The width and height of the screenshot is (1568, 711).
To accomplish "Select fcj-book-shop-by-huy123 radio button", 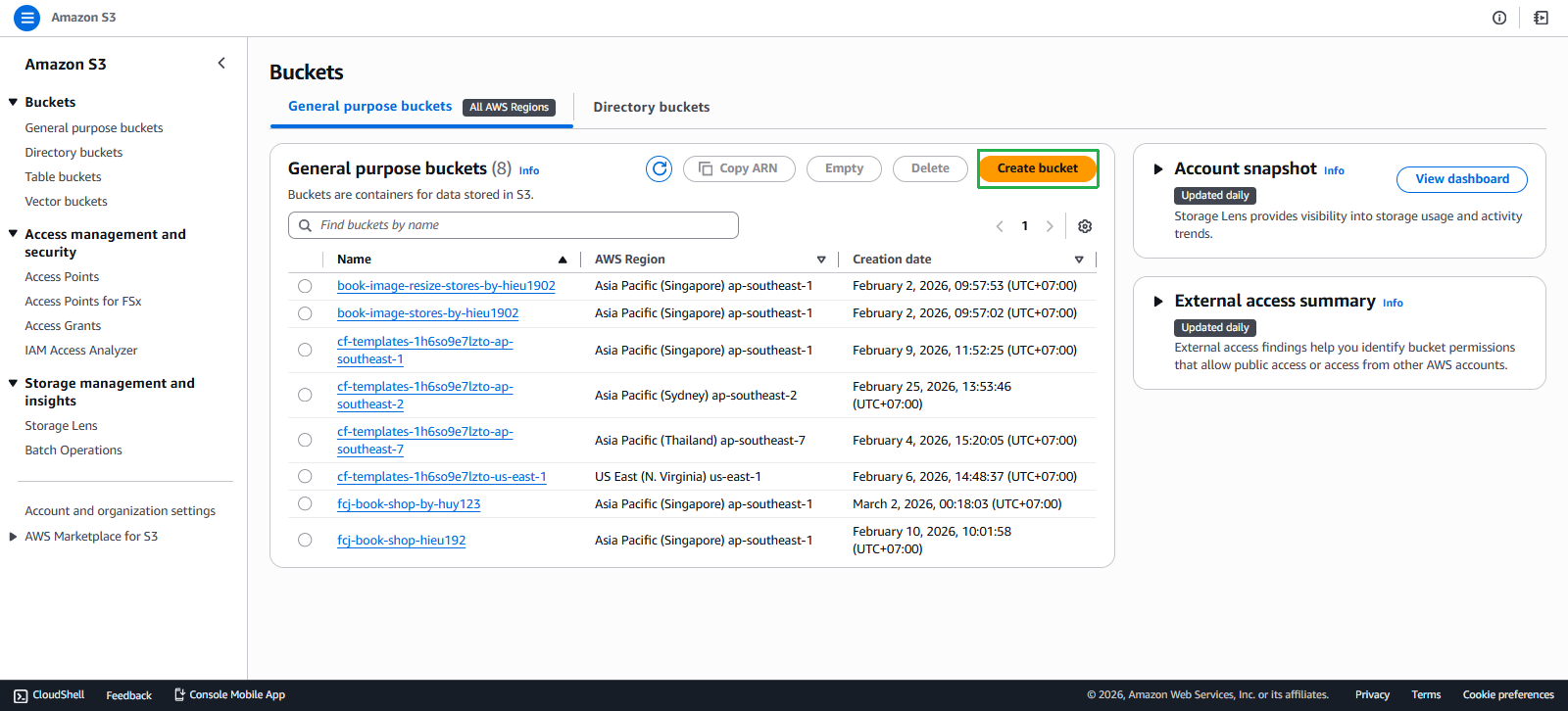I will click(305, 503).
